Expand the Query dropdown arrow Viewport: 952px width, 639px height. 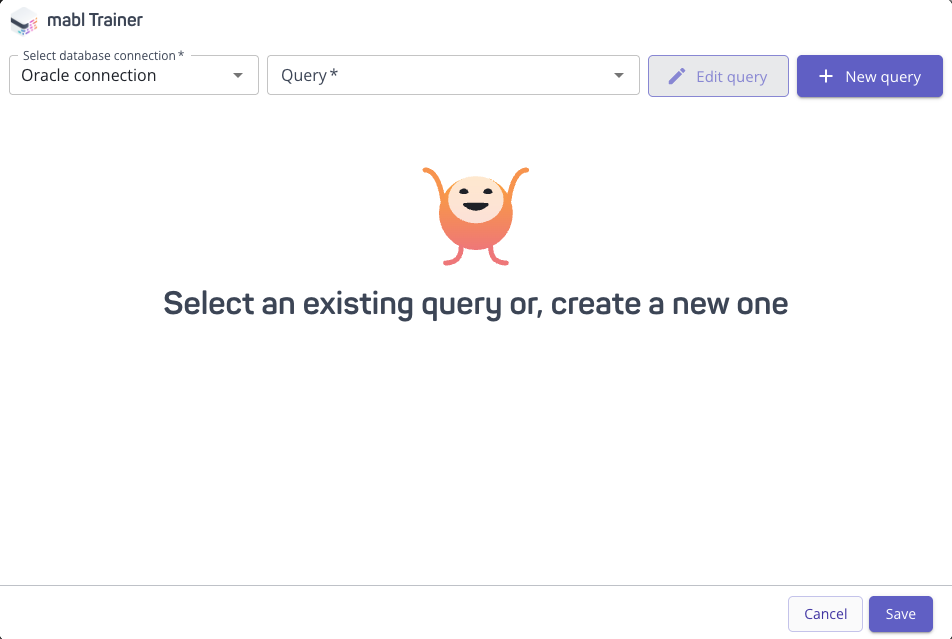pyautogui.click(x=619, y=76)
